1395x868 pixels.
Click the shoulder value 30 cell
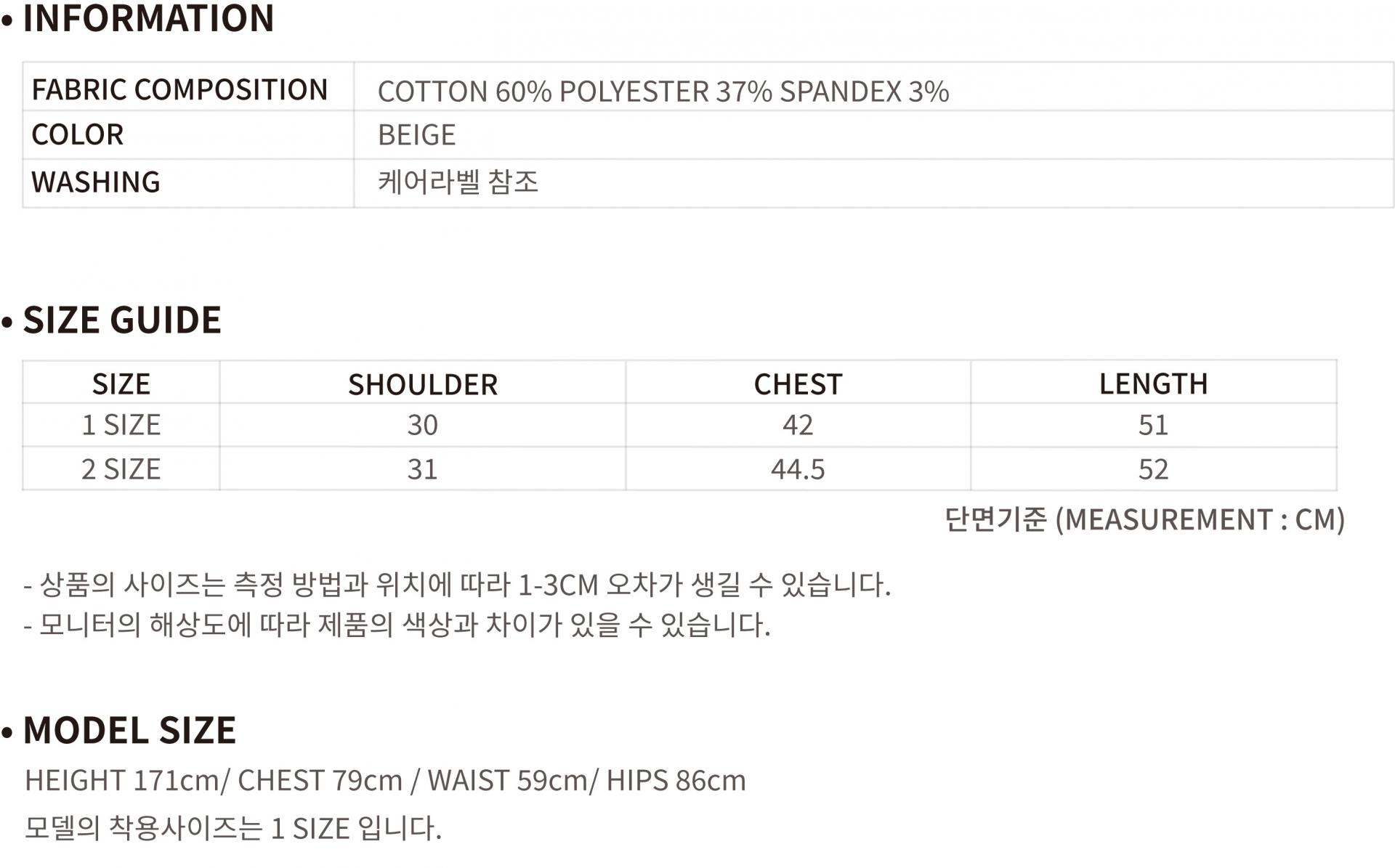[422, 425]
